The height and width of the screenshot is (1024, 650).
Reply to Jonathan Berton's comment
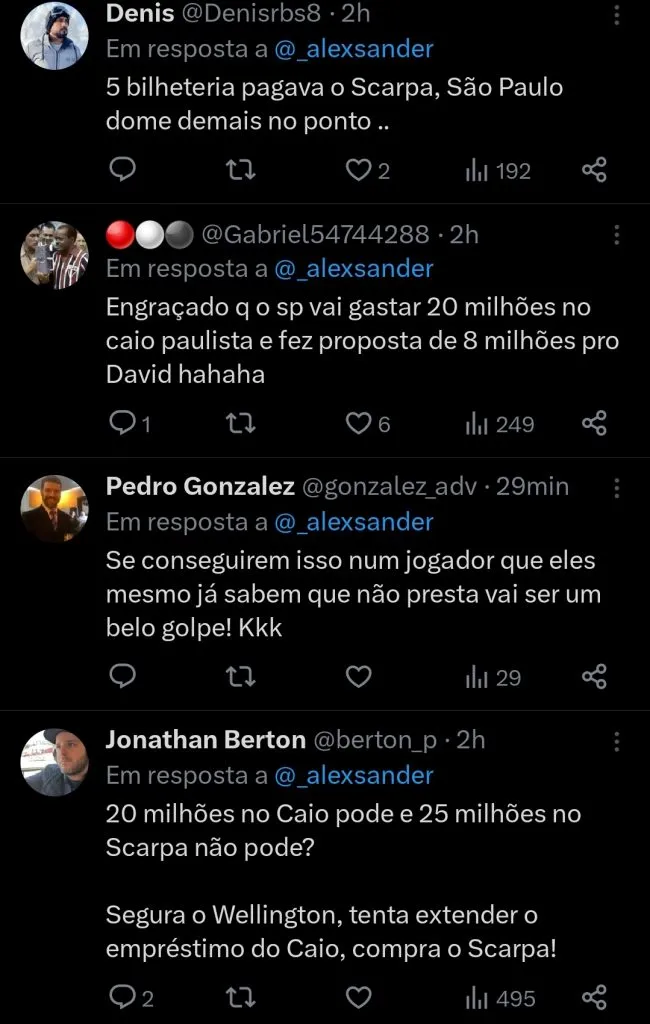(122, 997)
